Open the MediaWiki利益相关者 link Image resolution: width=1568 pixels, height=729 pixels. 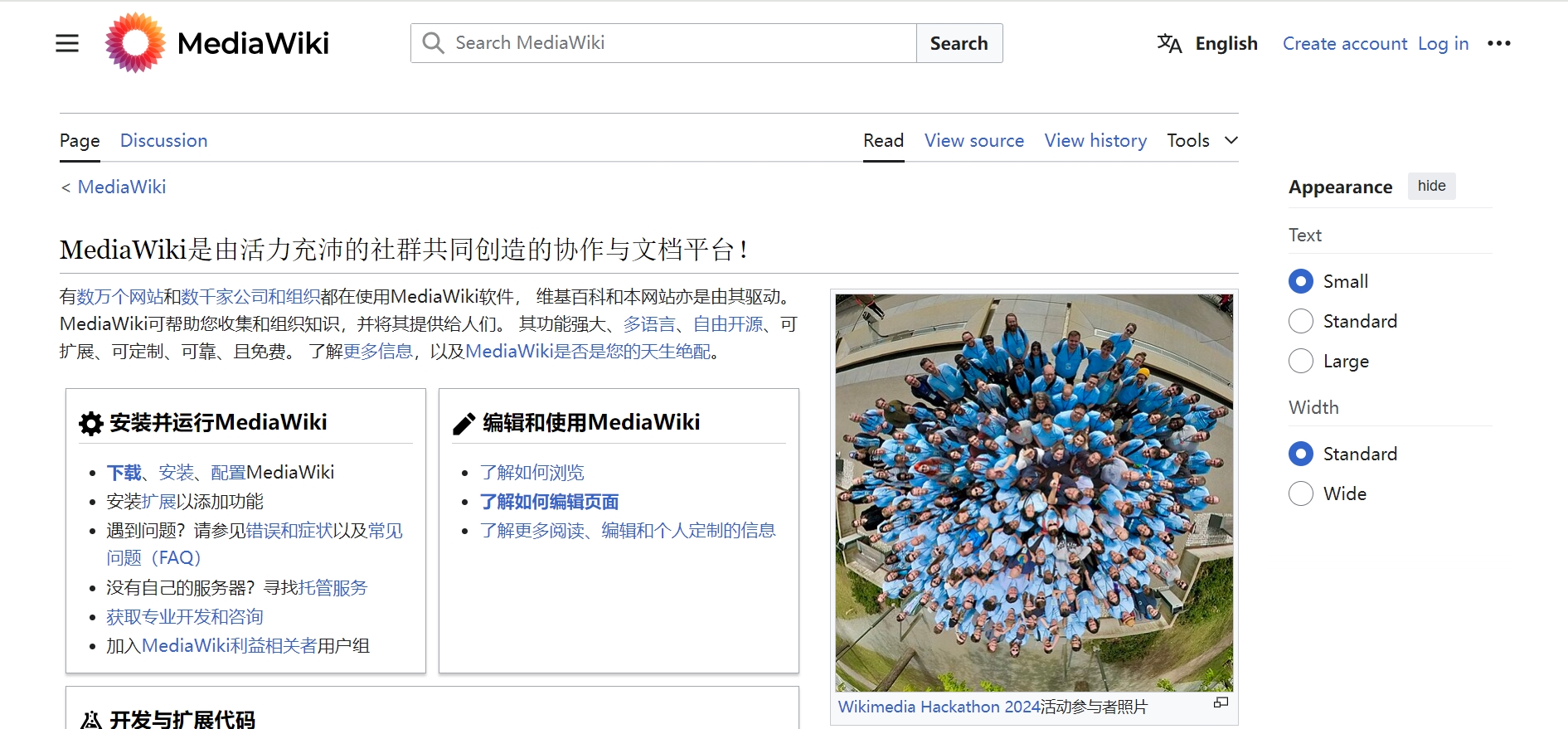tap(229, 646)
